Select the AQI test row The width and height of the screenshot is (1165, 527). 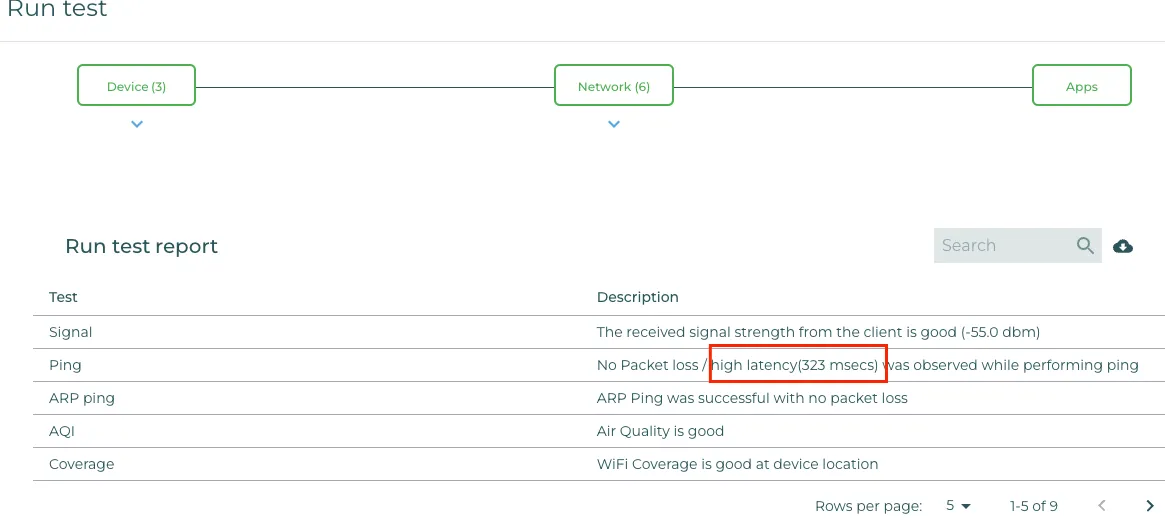pos(599,430)
